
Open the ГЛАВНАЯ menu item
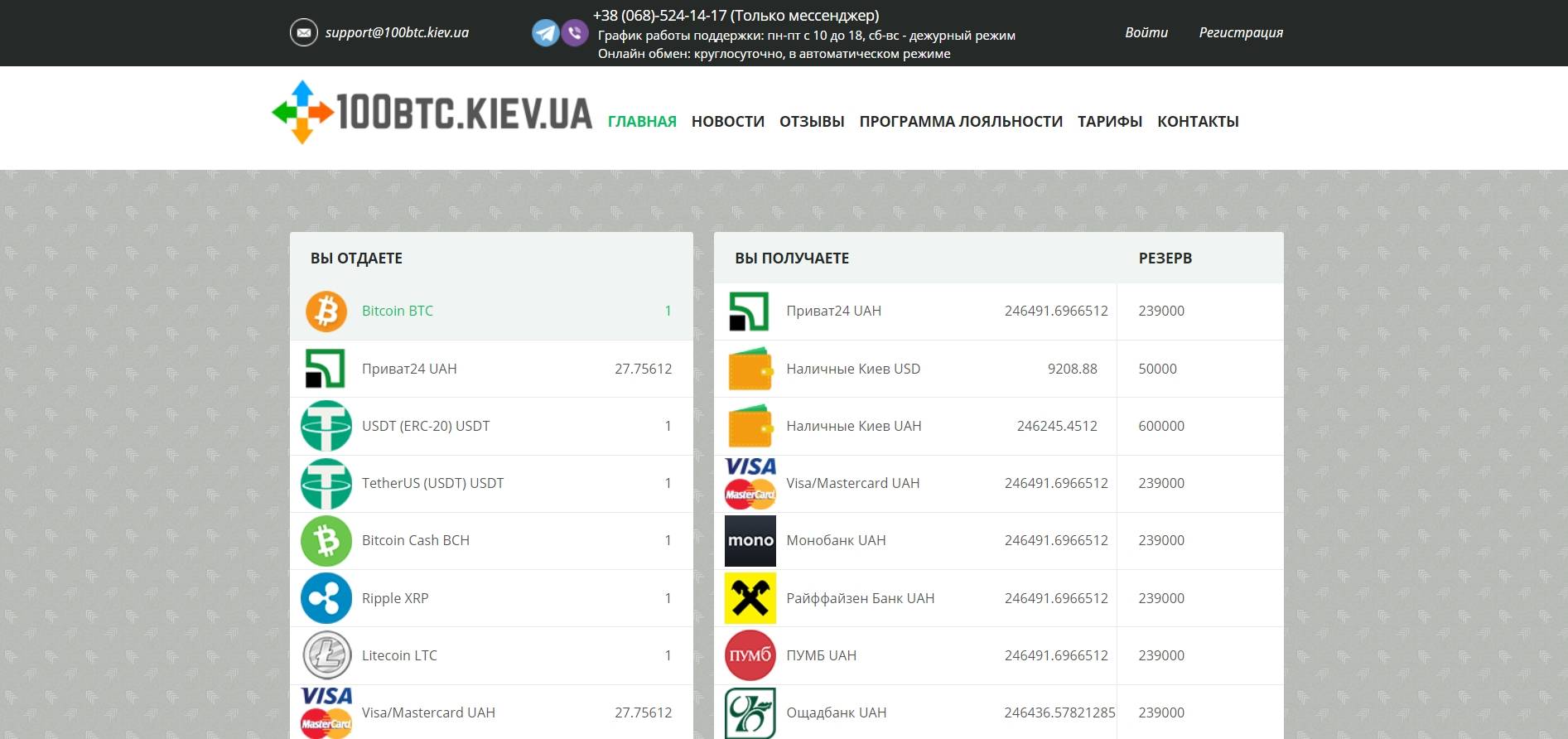642,122
